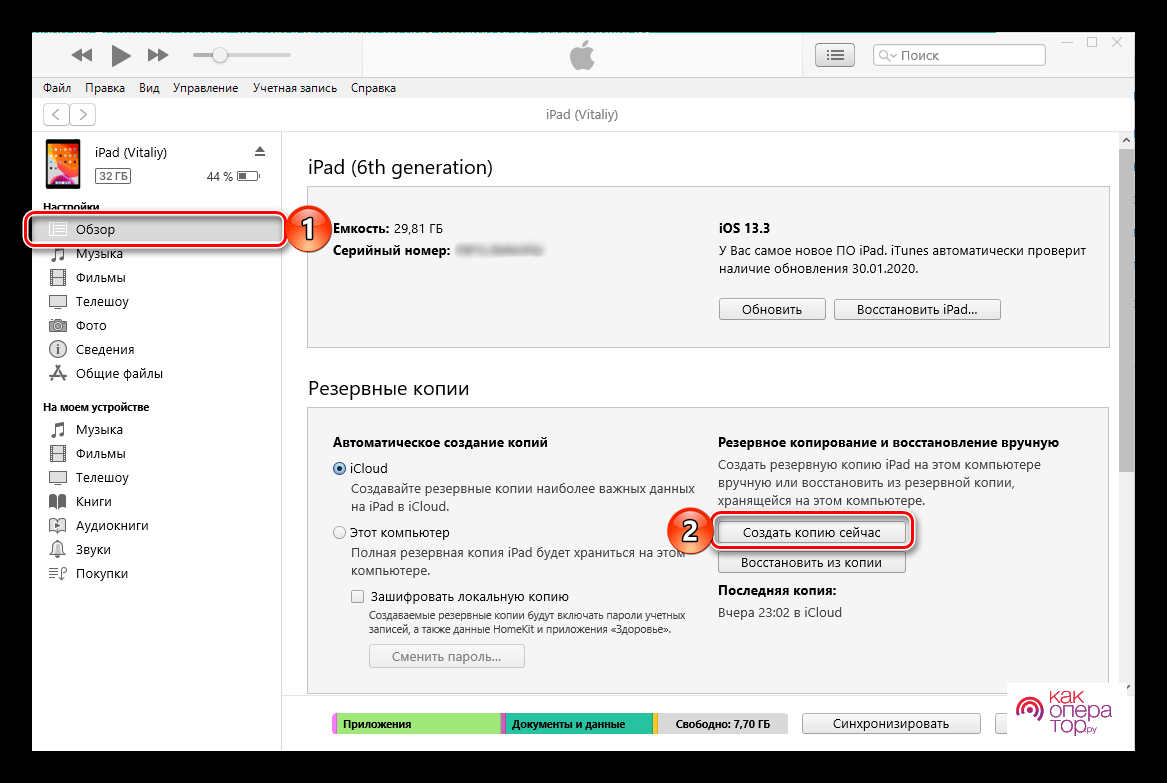Select Общие файлы in the sidebar
The height and width of the screenshot is (783, 1167).
click(118, 374)
